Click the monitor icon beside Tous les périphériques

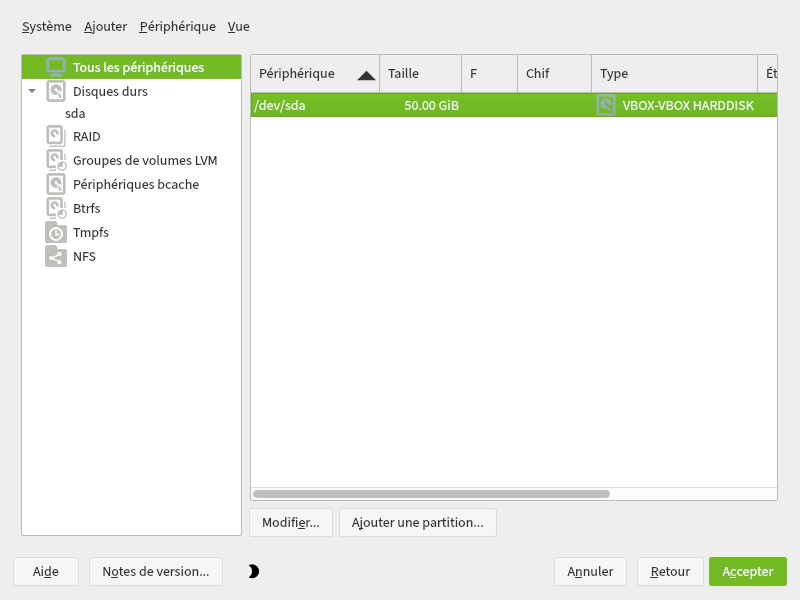click(x=56, y=67)
